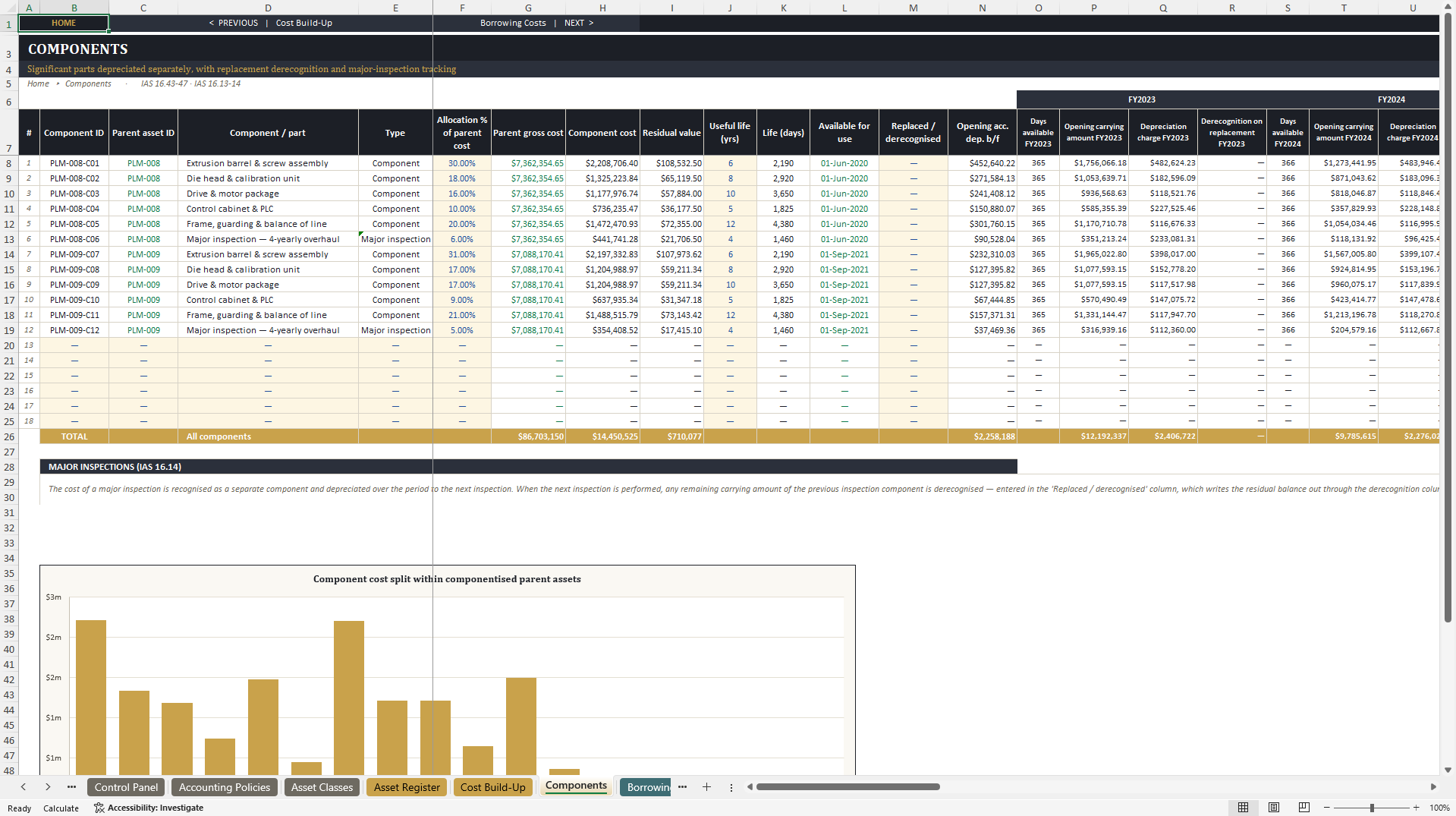Click depreciation charge FY2023 $482,624.23
The width and height of the screenshot is (1456, 816).
[1163, 163]
